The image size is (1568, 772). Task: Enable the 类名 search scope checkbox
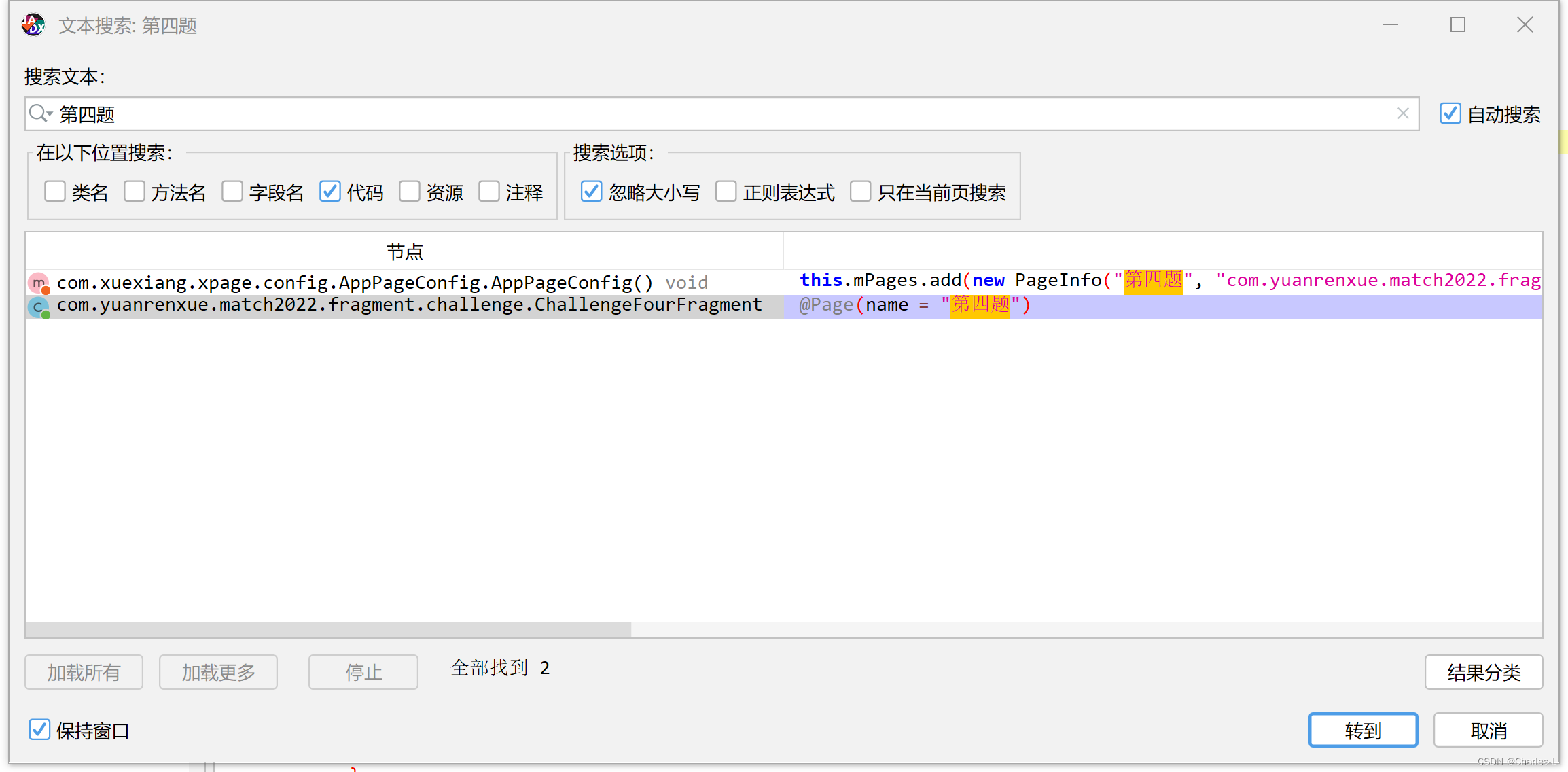pos(54,192)
